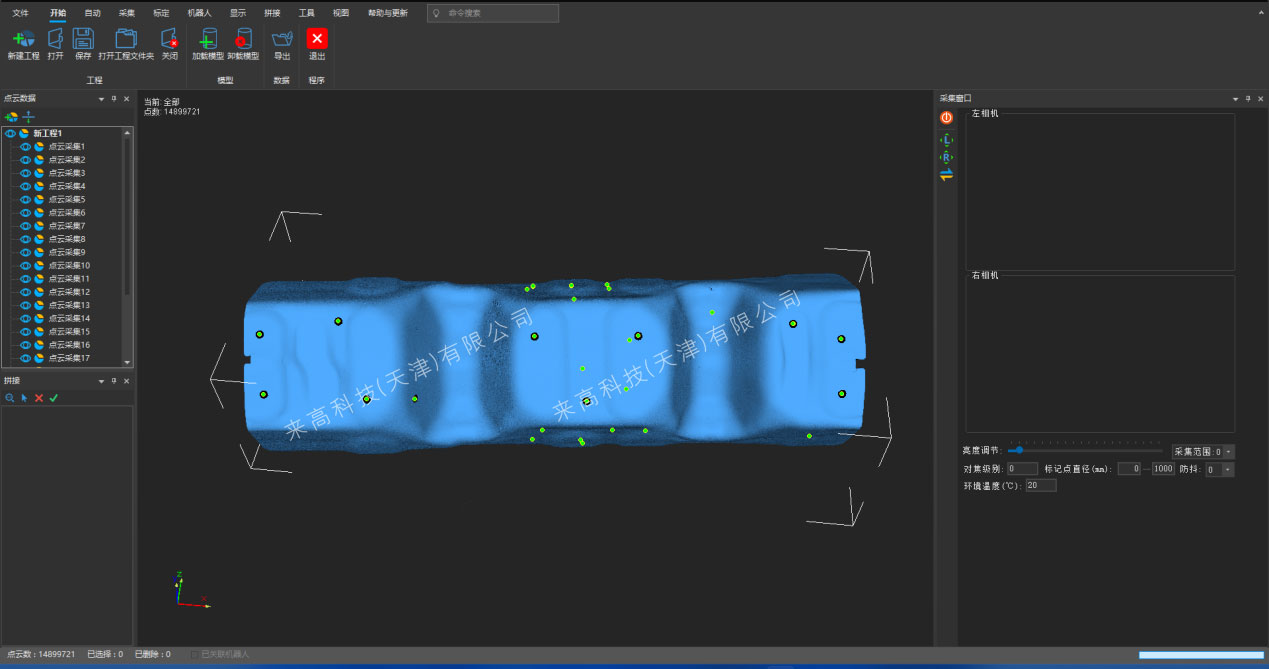Export data using the 导出 icon
This screenshot has height=669, width=1269.
click(x=282, y=39)
